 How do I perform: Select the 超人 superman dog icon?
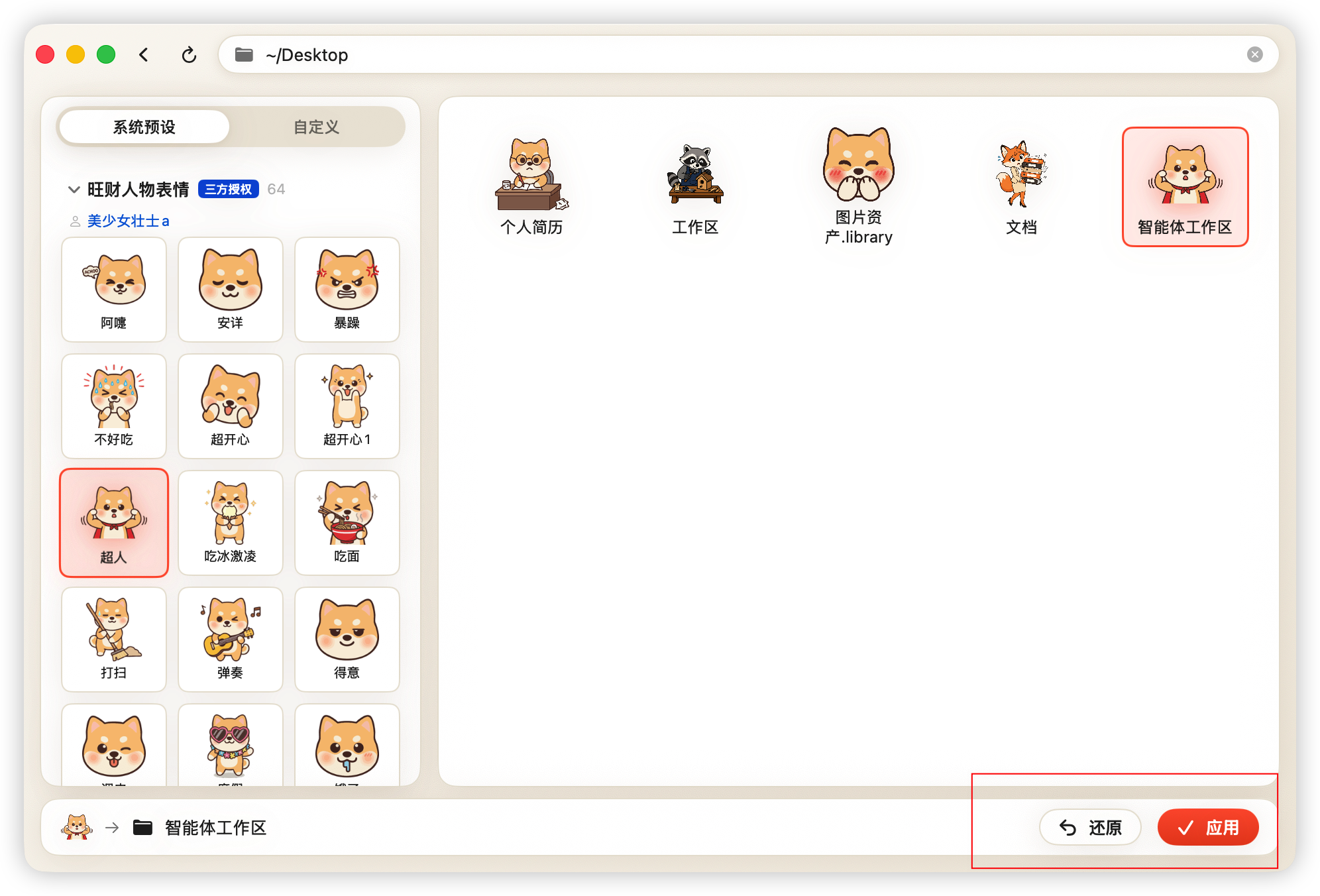(114, 523)
